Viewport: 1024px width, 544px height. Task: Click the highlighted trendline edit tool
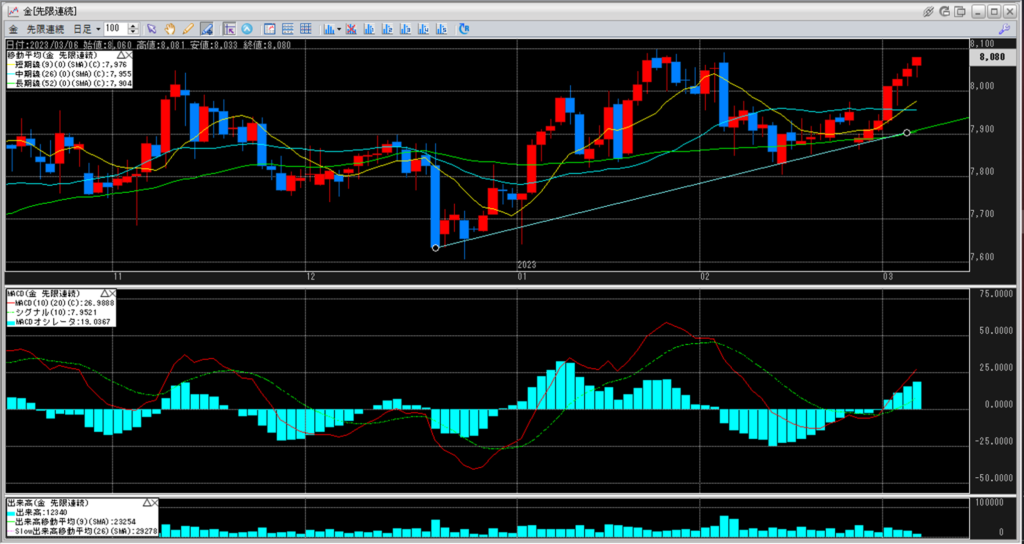click(206, 28)
